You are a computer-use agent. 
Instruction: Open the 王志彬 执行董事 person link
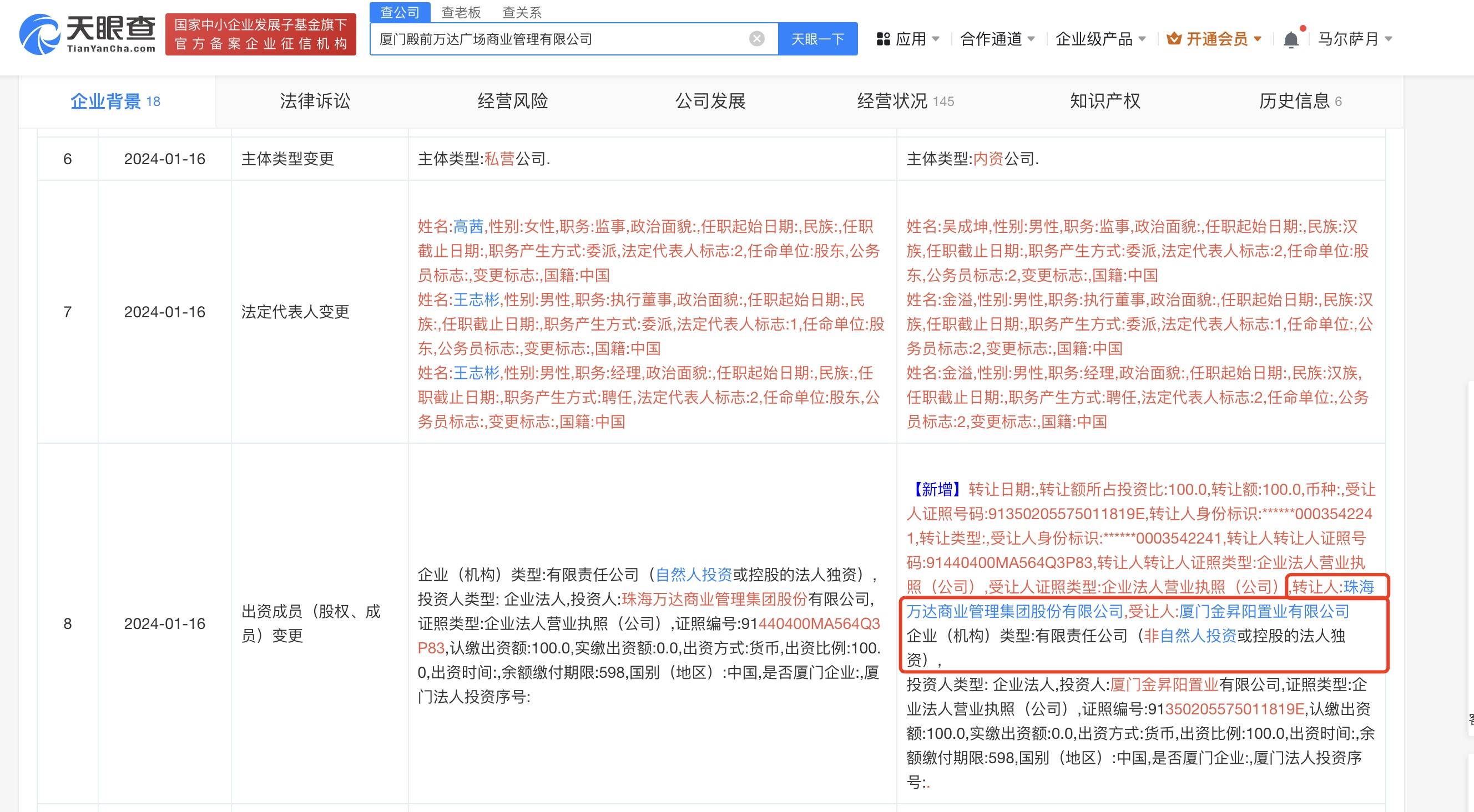(x=477, y=300)
